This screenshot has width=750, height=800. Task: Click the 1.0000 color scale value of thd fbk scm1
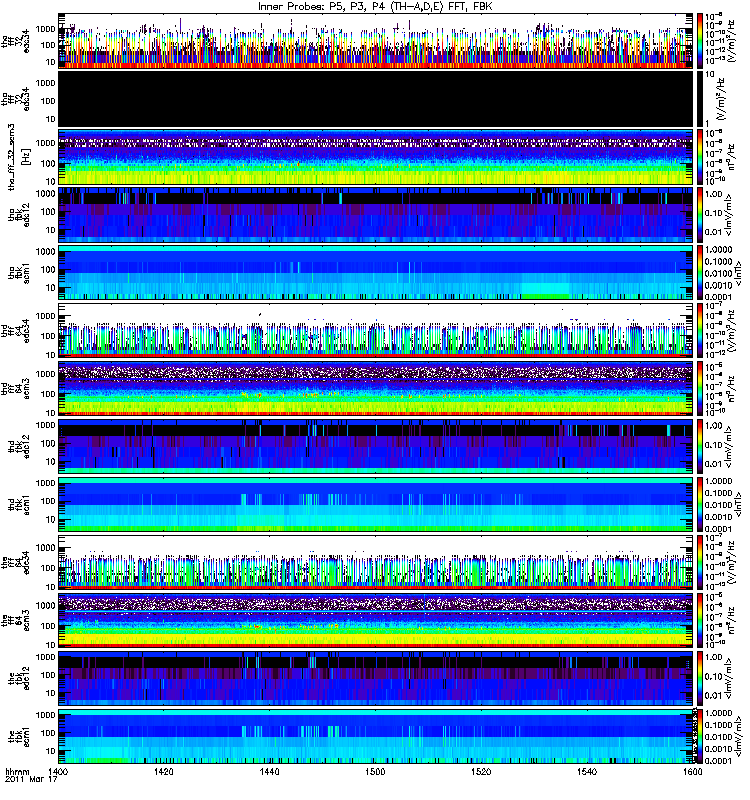(718, 481)
